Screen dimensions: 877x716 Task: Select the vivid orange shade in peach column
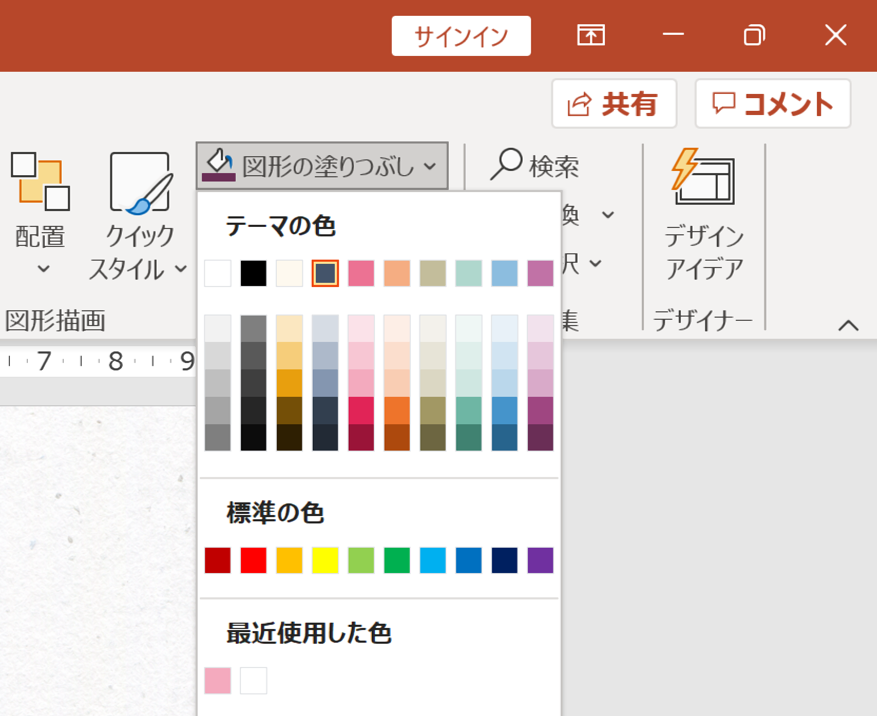pos(397,411)
